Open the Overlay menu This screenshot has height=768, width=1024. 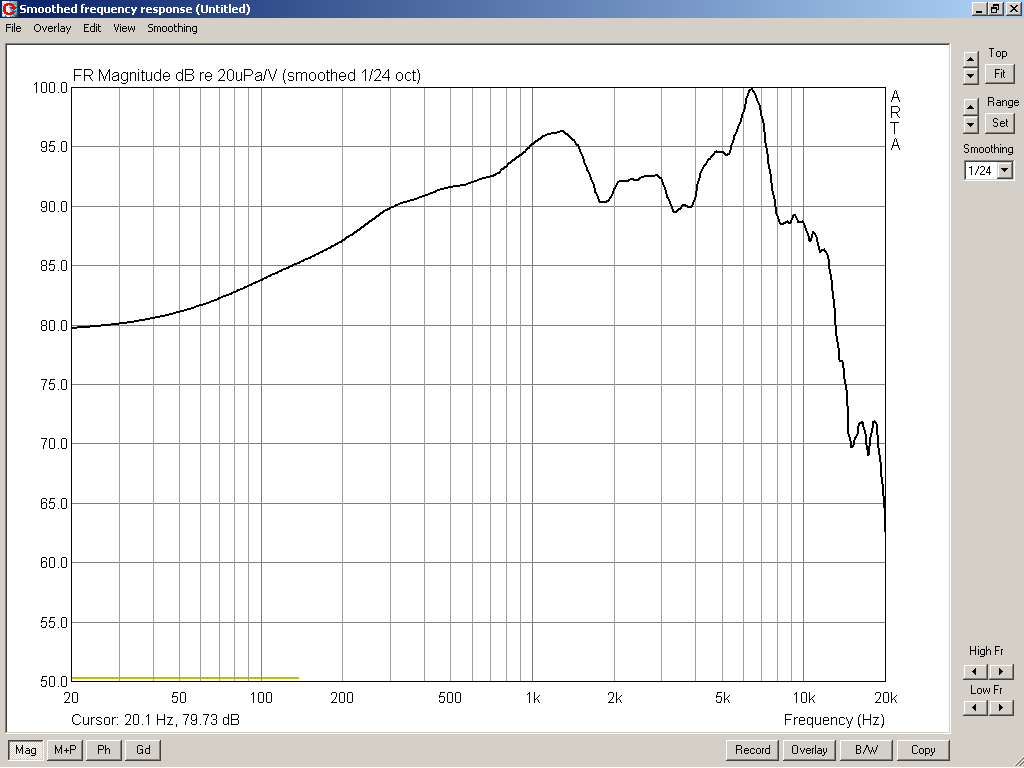[52, 28]
